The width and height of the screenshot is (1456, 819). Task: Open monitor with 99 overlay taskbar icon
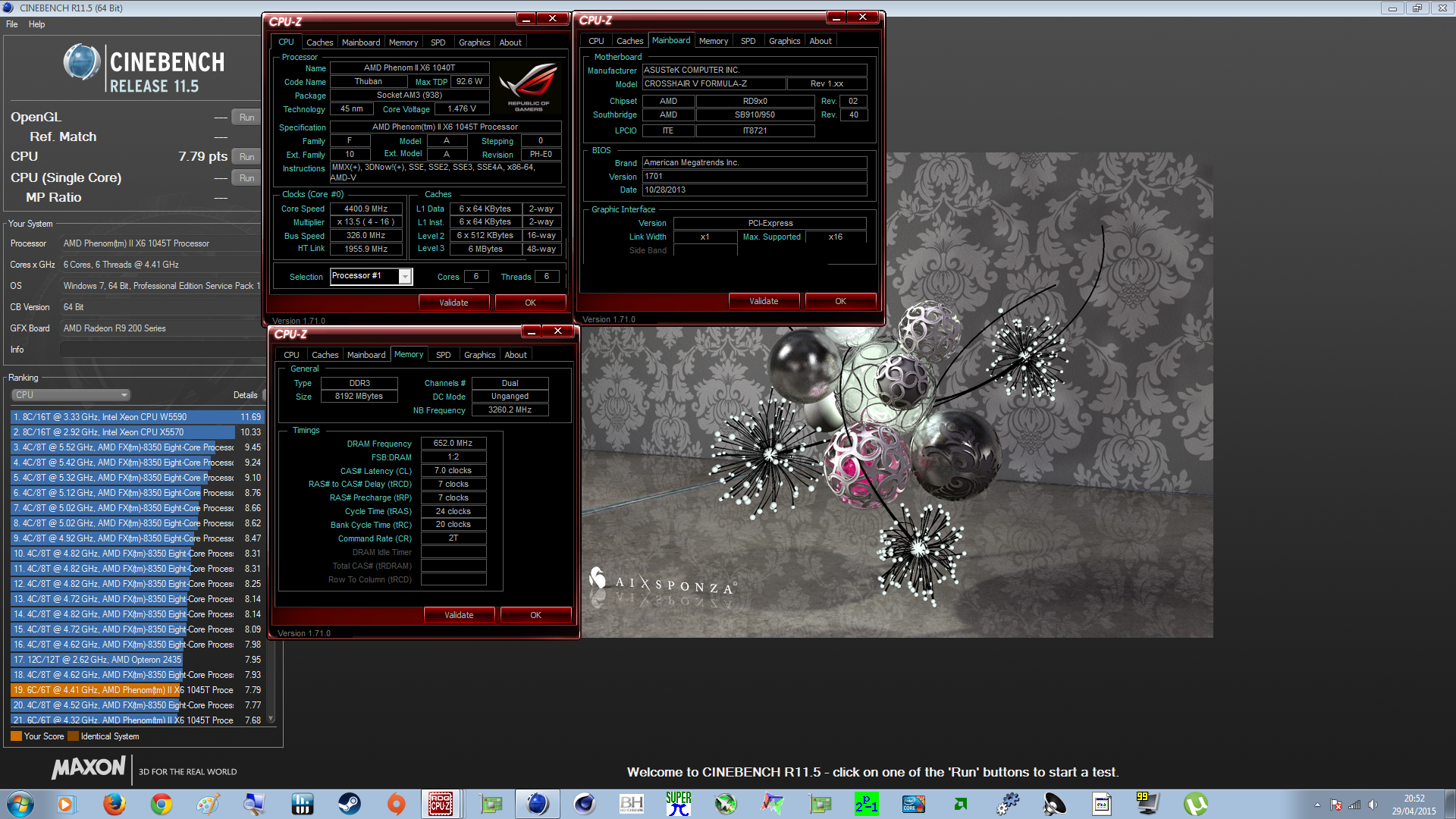click(1147, 804)
